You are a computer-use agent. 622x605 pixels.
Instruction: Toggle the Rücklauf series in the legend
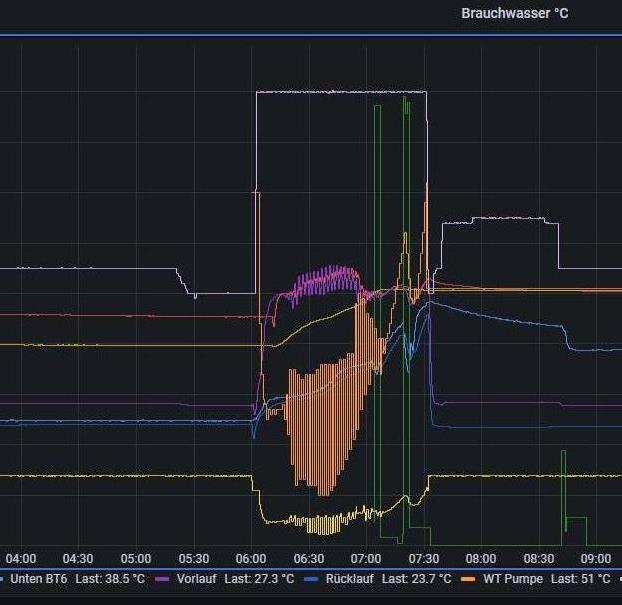tap(347, 579)
